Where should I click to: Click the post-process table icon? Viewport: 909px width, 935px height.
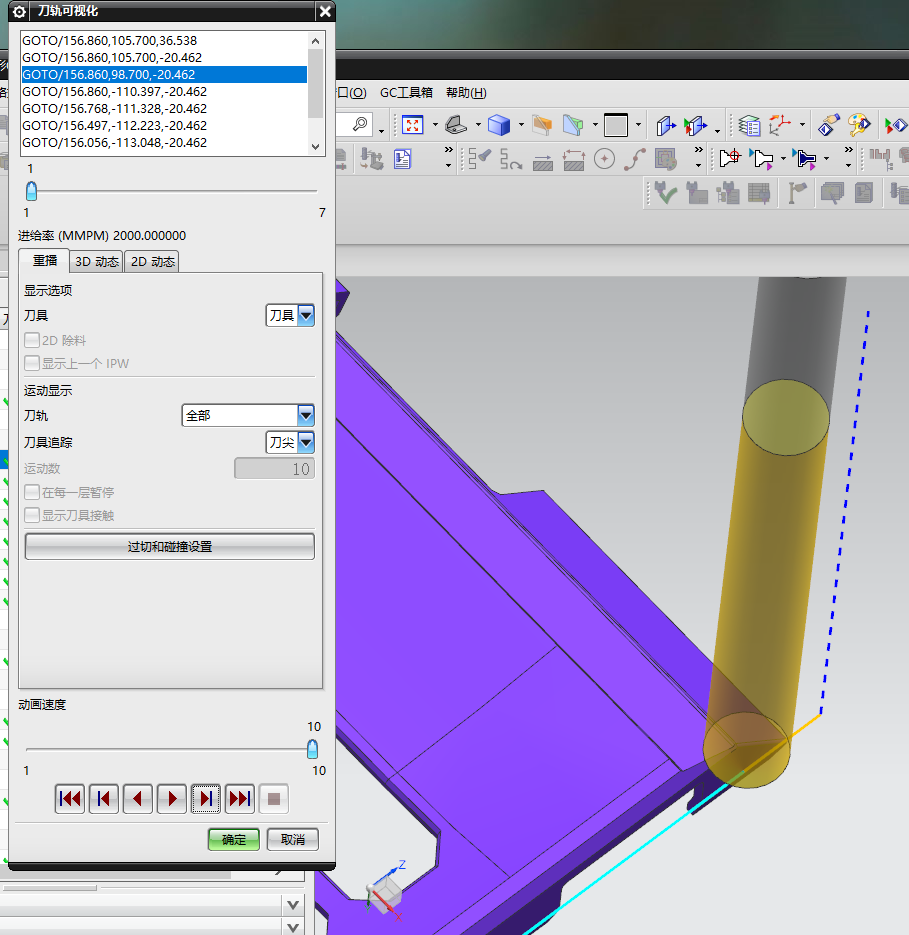(x=759, y=193)
